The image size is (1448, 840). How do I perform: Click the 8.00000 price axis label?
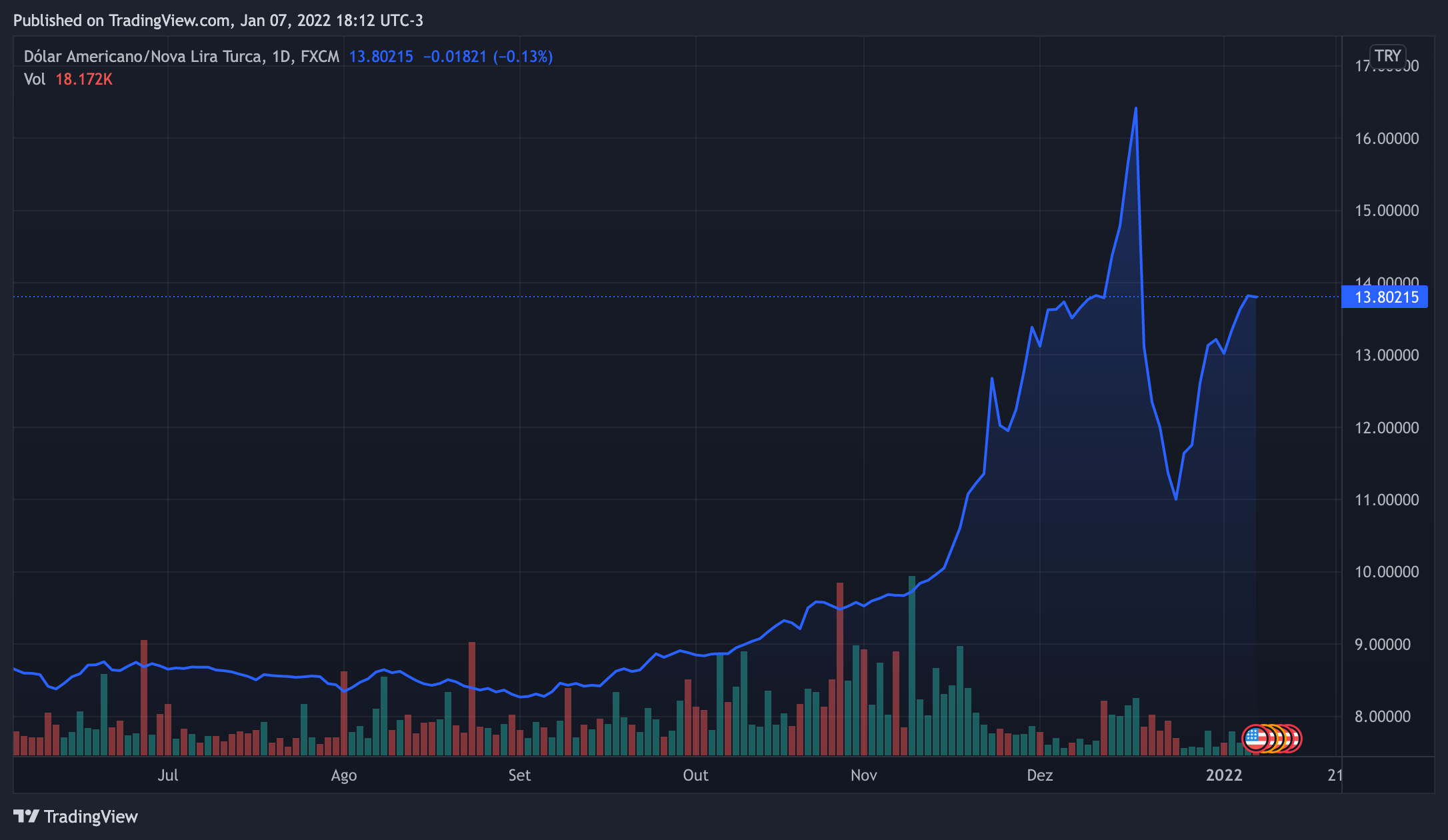[1383, 716]
